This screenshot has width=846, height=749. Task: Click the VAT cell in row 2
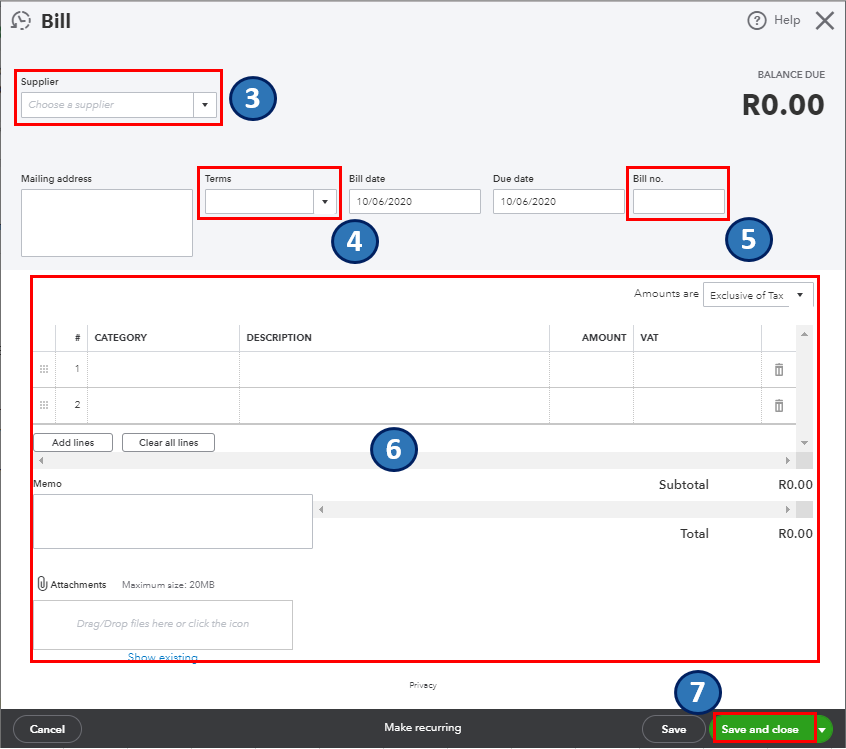tap(697, 405)
